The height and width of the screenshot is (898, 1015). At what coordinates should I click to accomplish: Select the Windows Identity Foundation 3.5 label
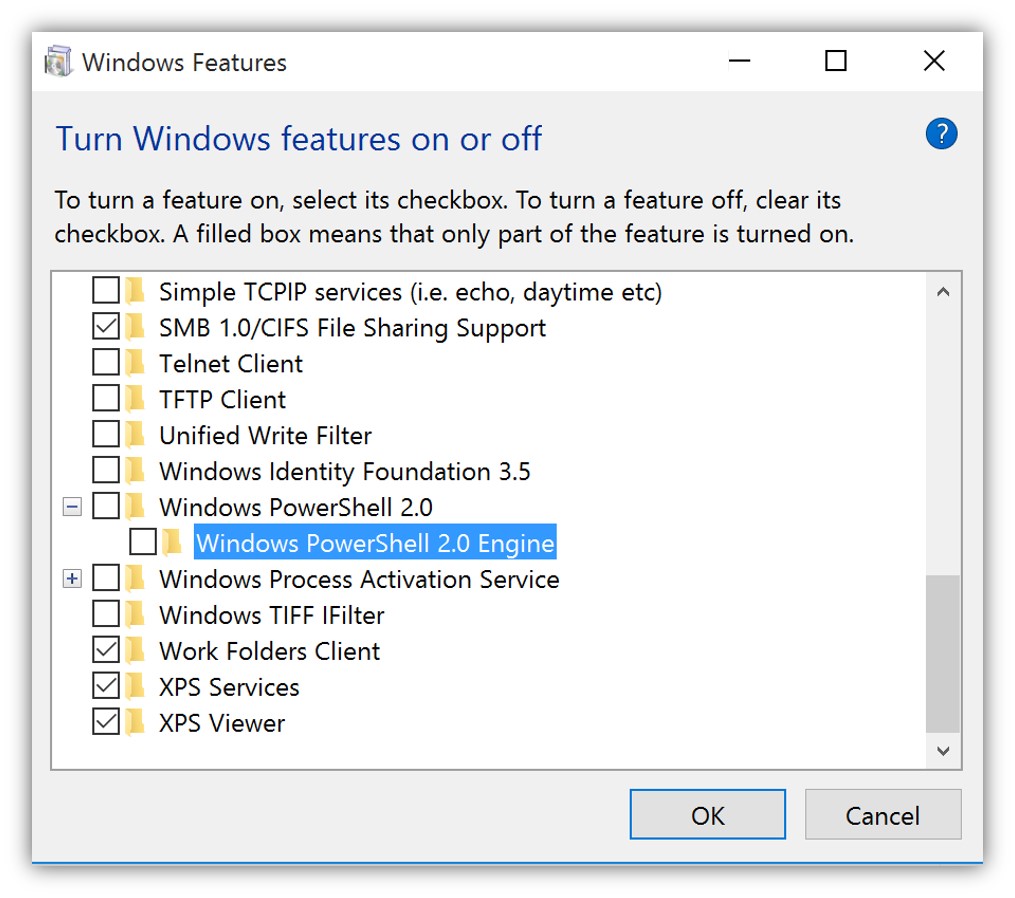(x=345, y=471)
